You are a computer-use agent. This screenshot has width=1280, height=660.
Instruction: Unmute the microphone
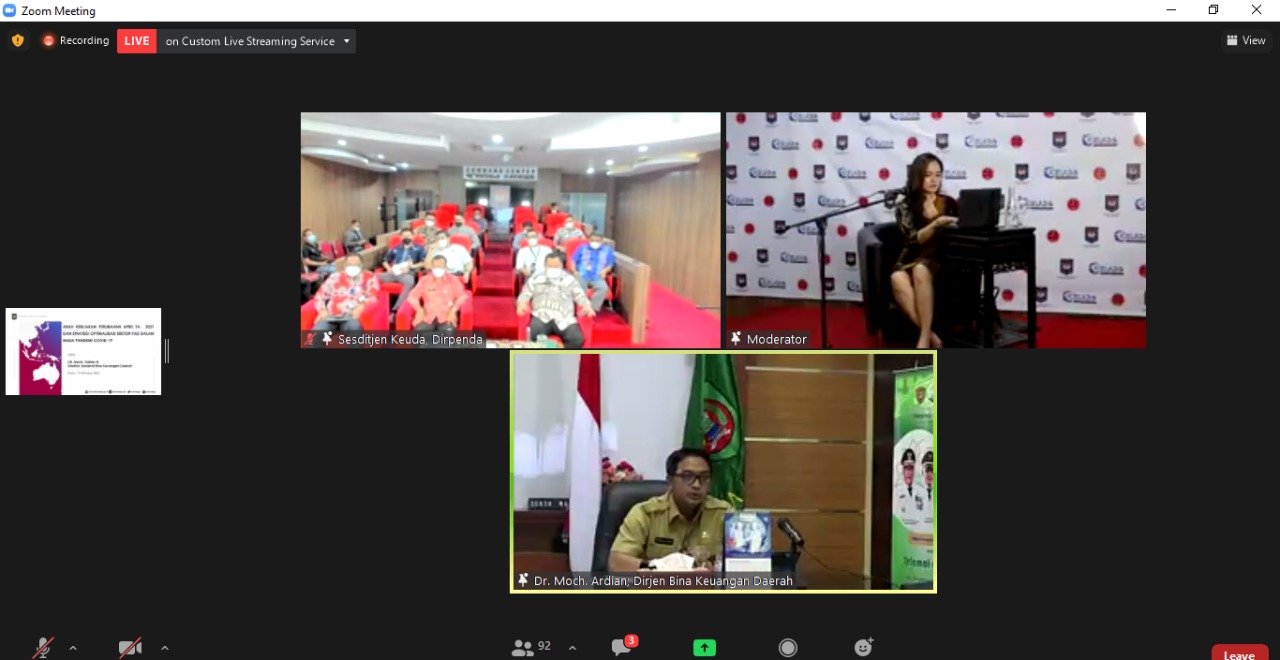pyautogui.click(x=43, y=648)
